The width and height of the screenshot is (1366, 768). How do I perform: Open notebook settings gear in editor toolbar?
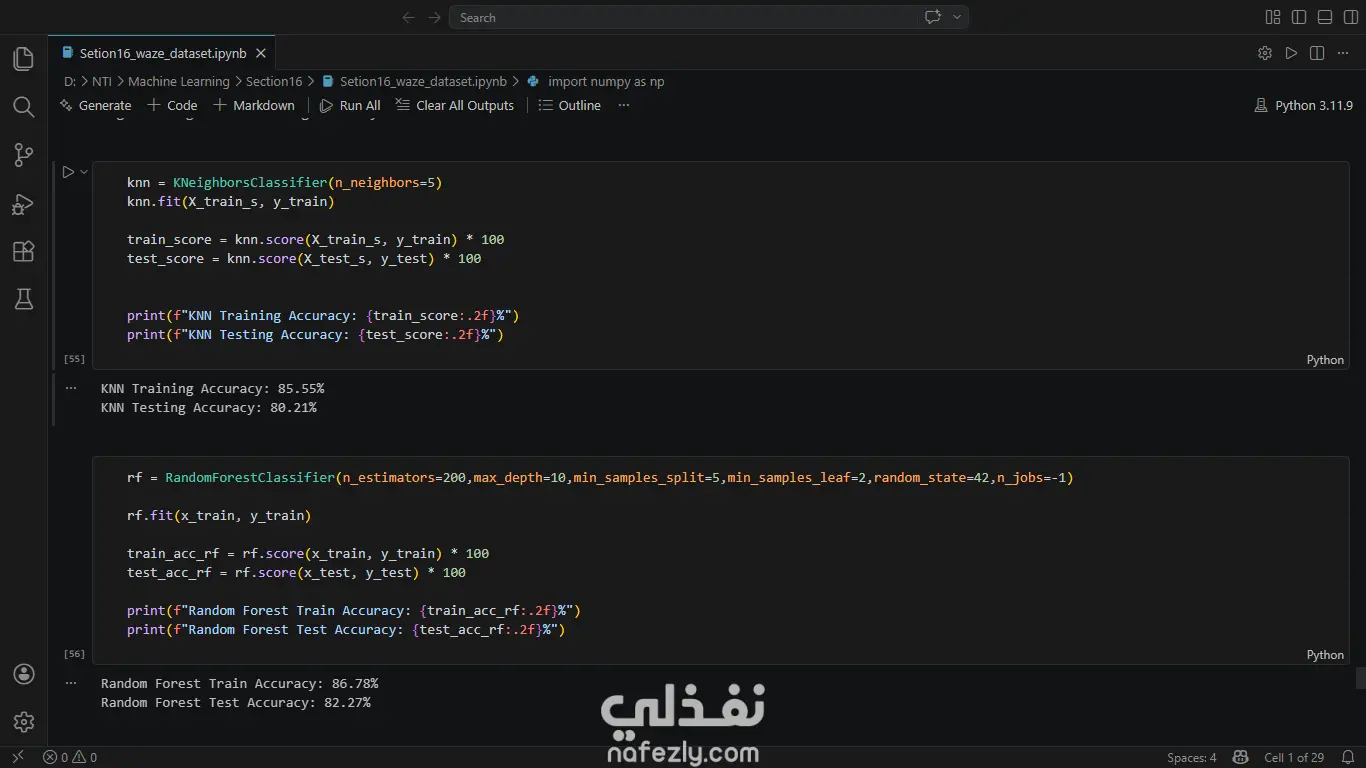tap(1265, 53)
